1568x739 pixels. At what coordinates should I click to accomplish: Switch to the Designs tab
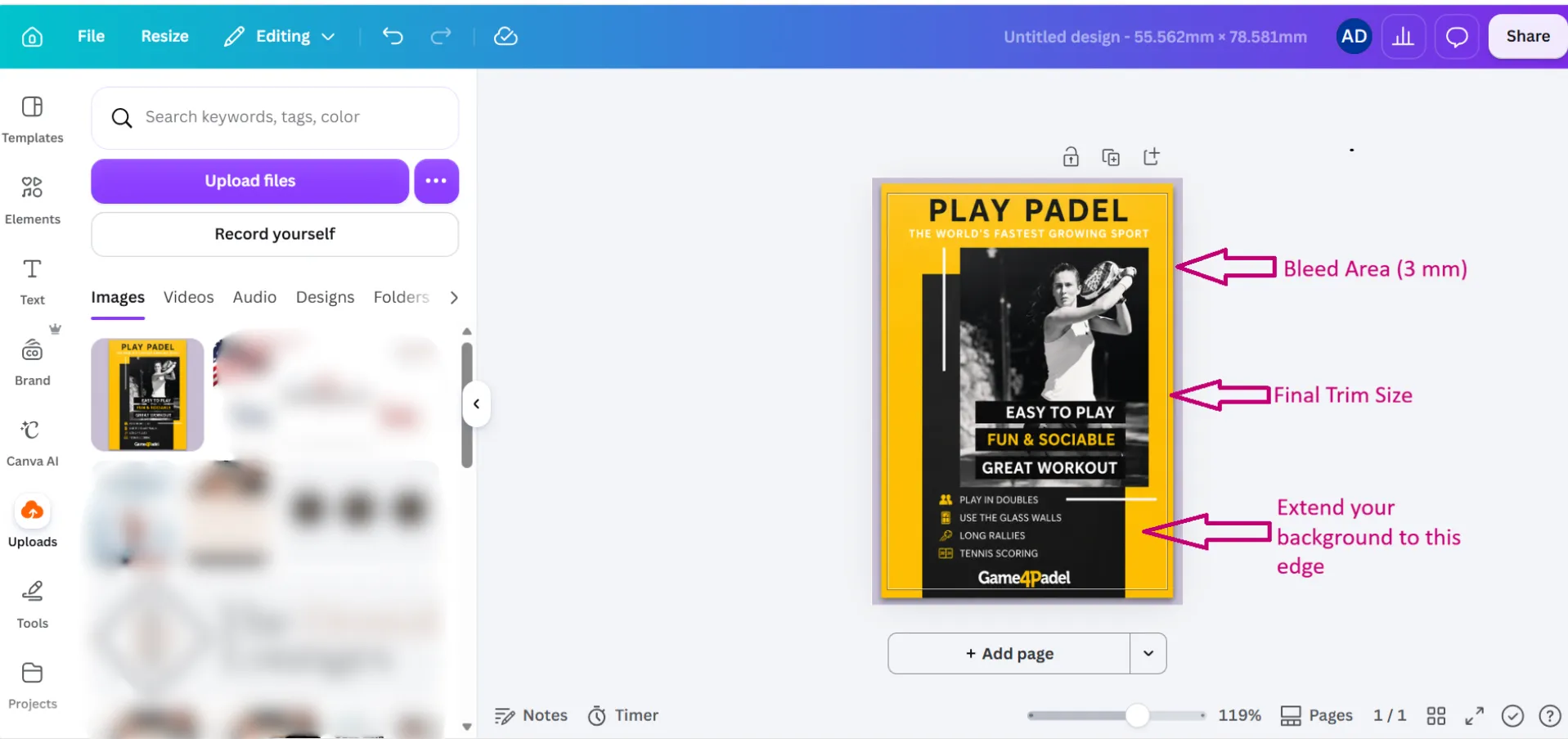[x=325, y=297]
